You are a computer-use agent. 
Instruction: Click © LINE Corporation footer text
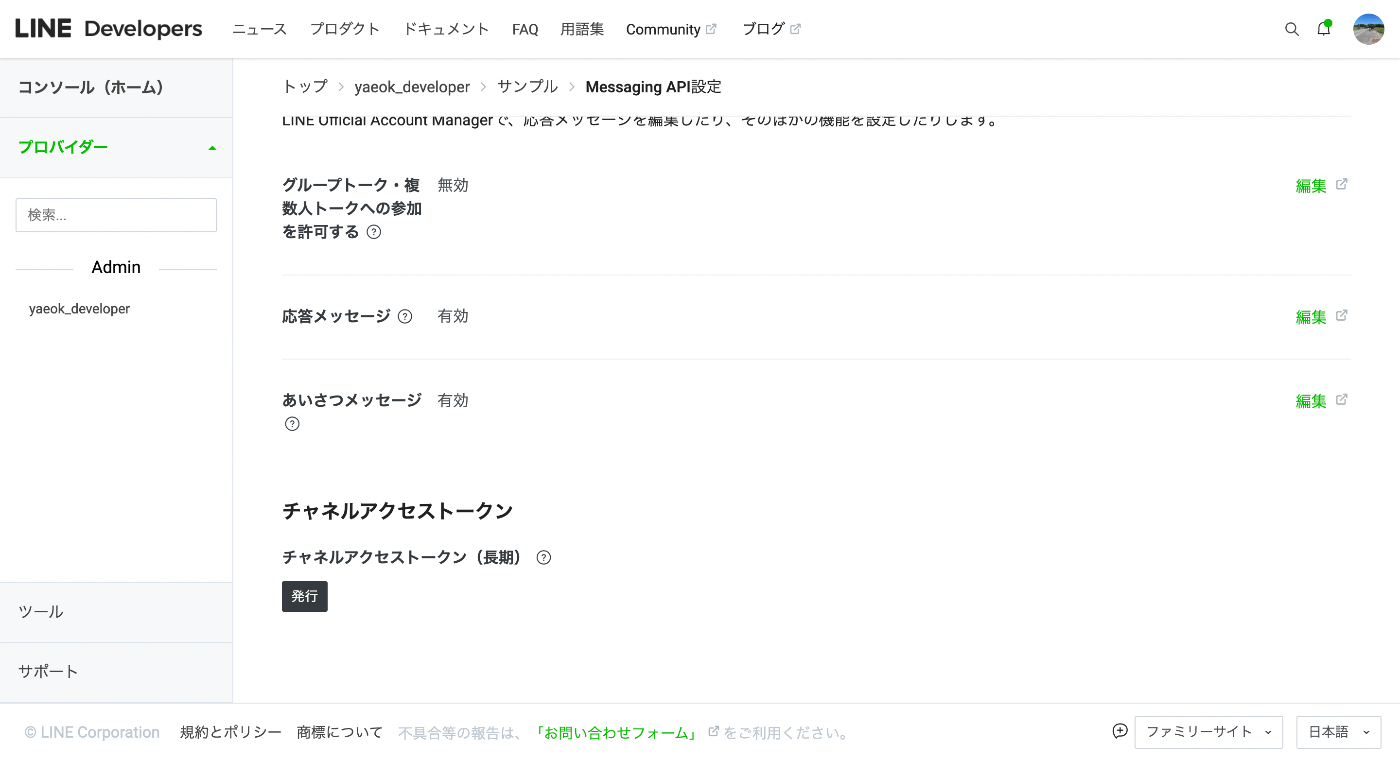92,733
